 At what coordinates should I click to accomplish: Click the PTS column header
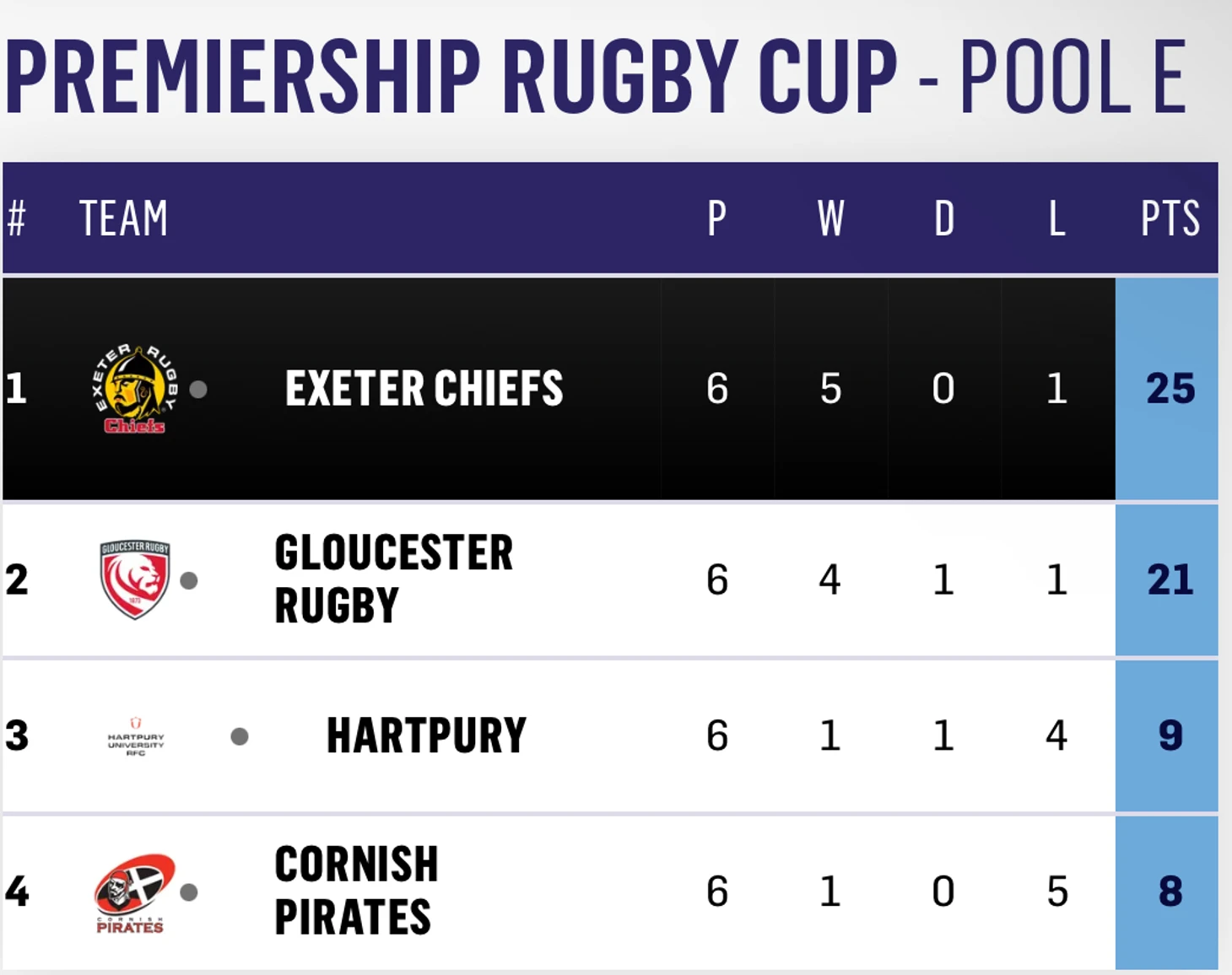(1170, 219)
